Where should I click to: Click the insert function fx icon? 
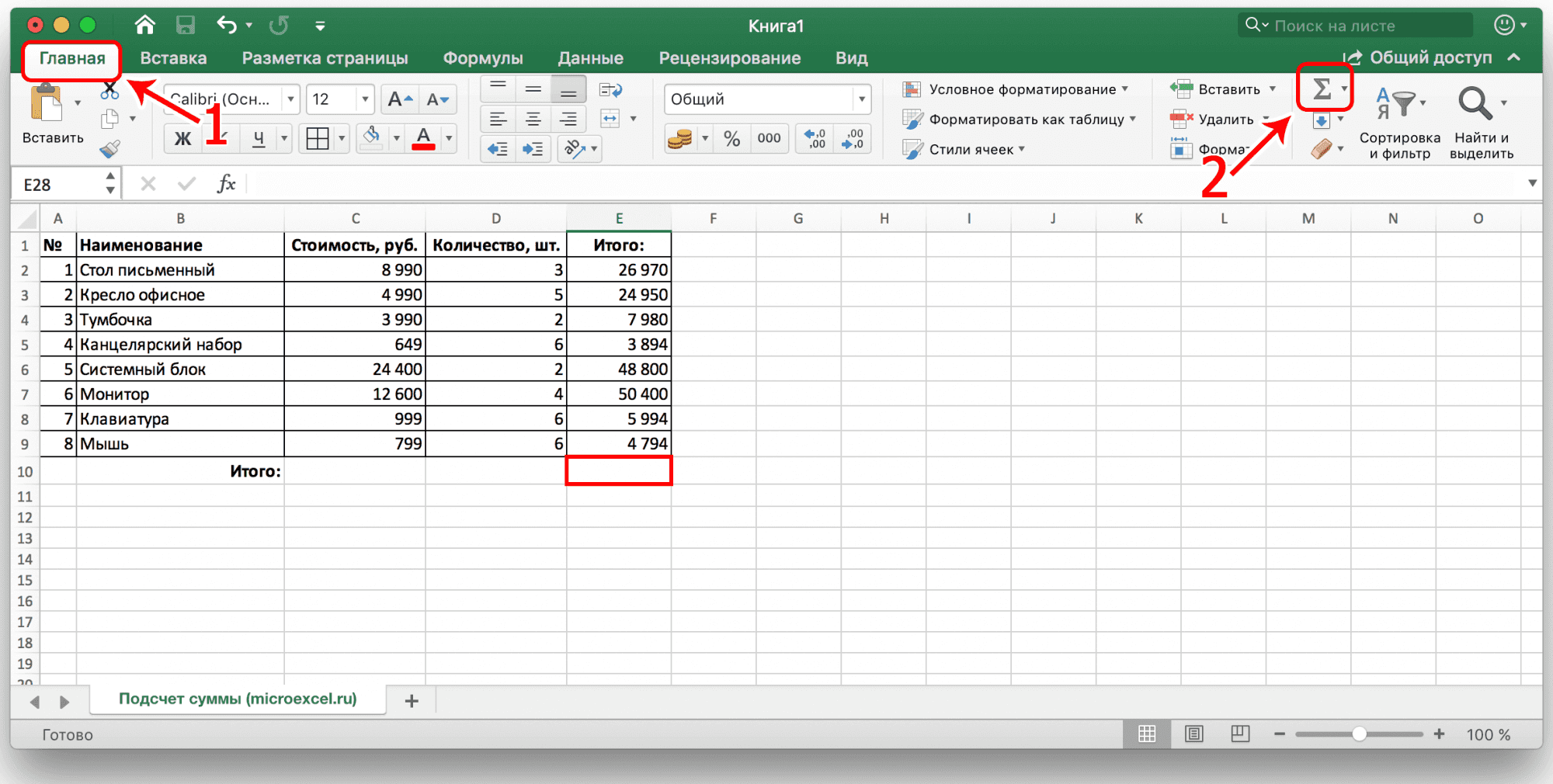click(226, 184)
